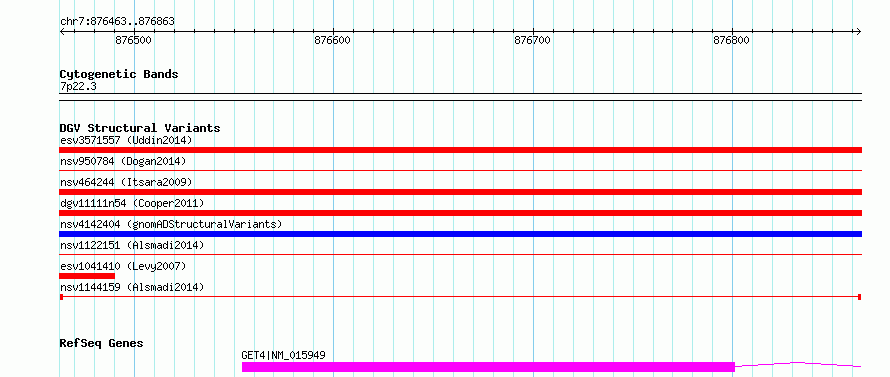890x377 pixels.
Task: Open the DGV Structural Variants track title
Action: tap(140, 128)
